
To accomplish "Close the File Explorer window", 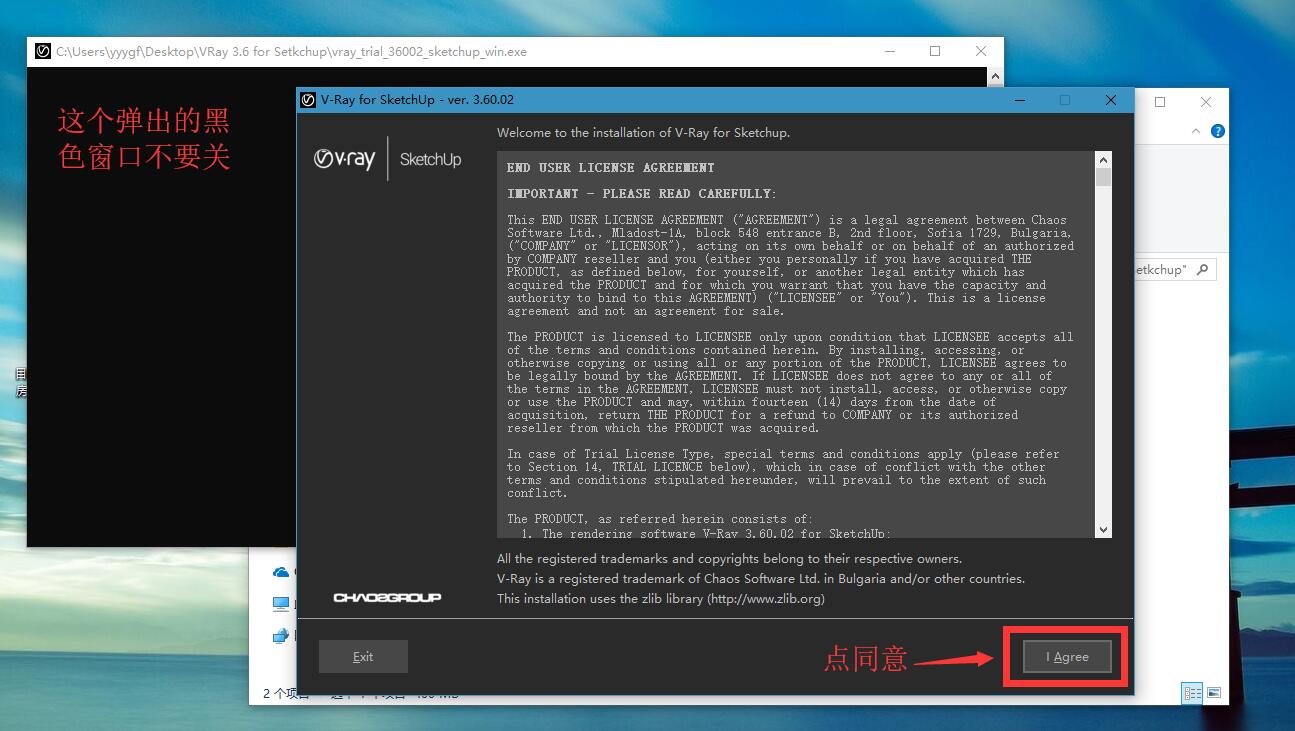I will tap(1206, 101).
